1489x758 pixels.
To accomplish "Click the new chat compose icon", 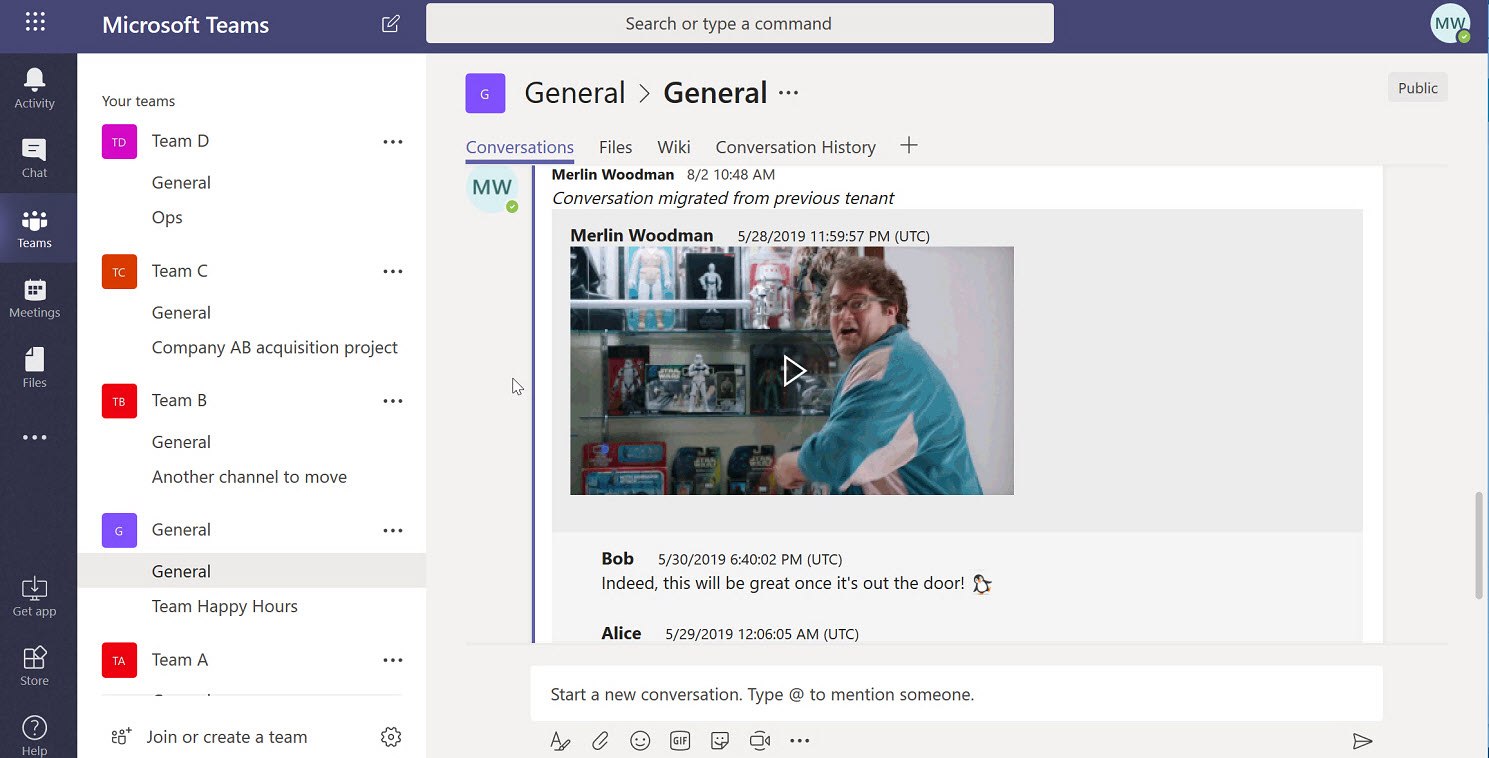I will tap(391, 23).
